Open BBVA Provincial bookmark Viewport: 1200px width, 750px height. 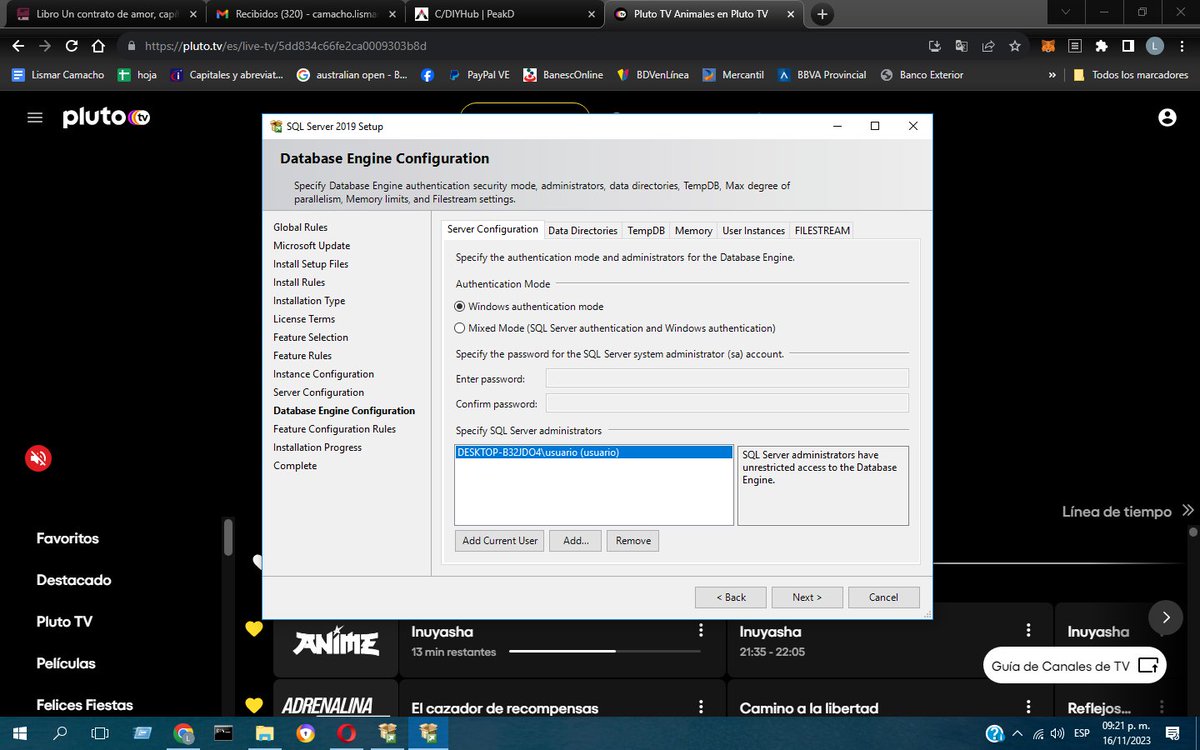pyautogui.click(x=822, y=75)
